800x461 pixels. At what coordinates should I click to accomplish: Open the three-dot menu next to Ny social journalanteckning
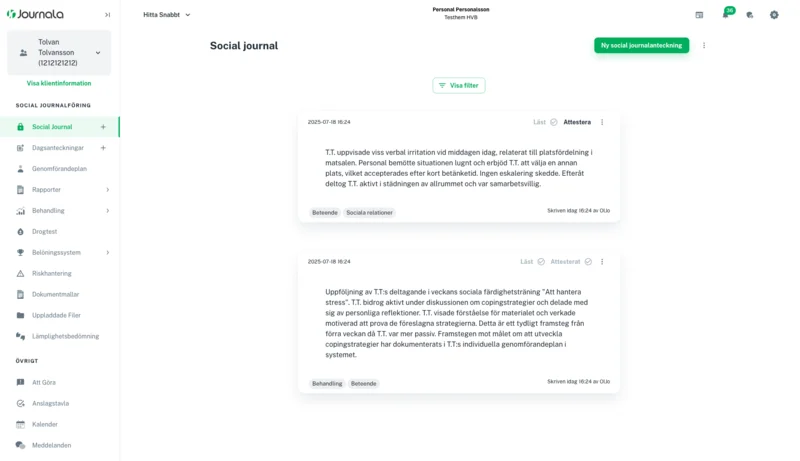pos(704,45)
